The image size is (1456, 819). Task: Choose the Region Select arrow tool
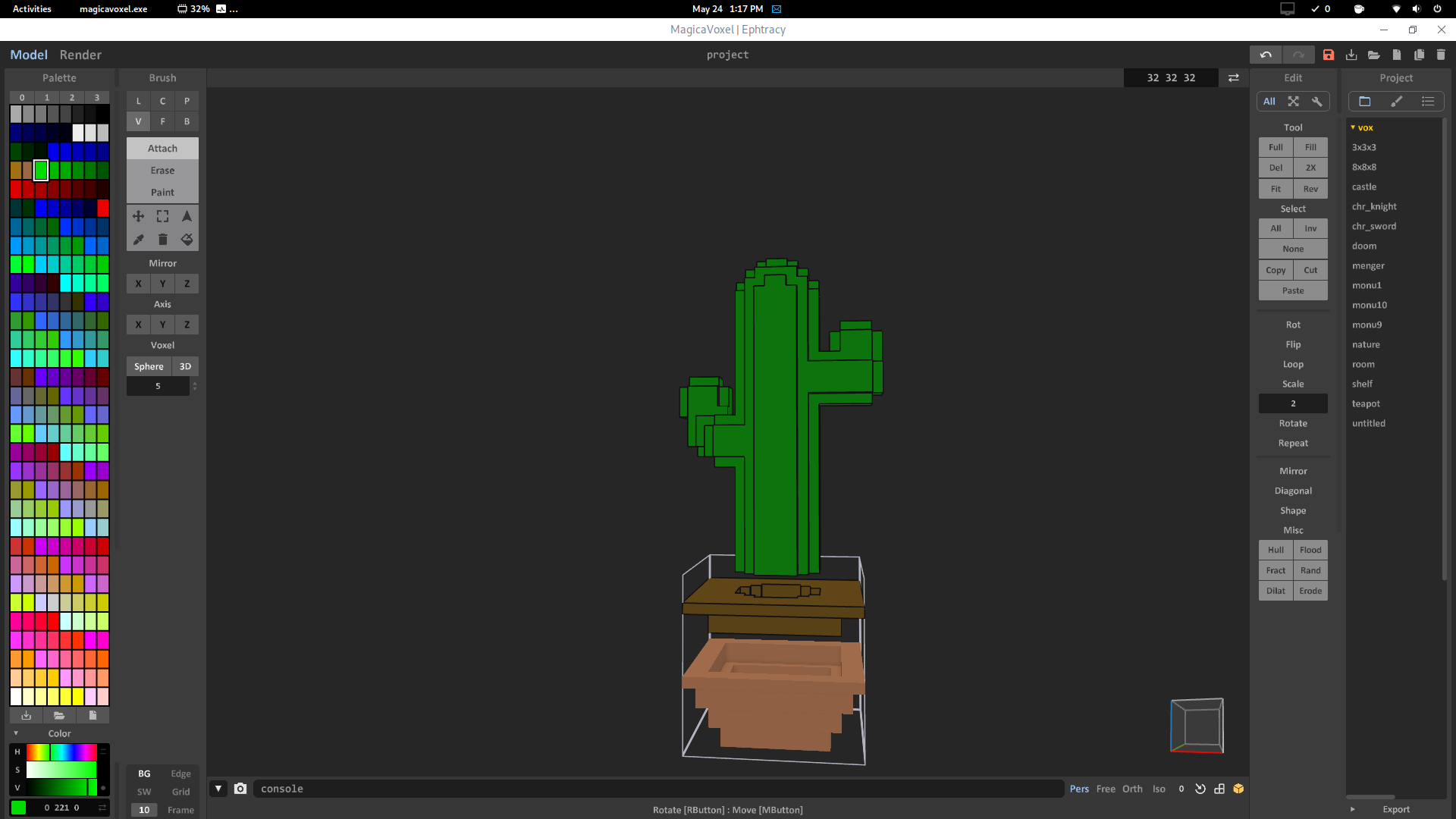[187, 217]
